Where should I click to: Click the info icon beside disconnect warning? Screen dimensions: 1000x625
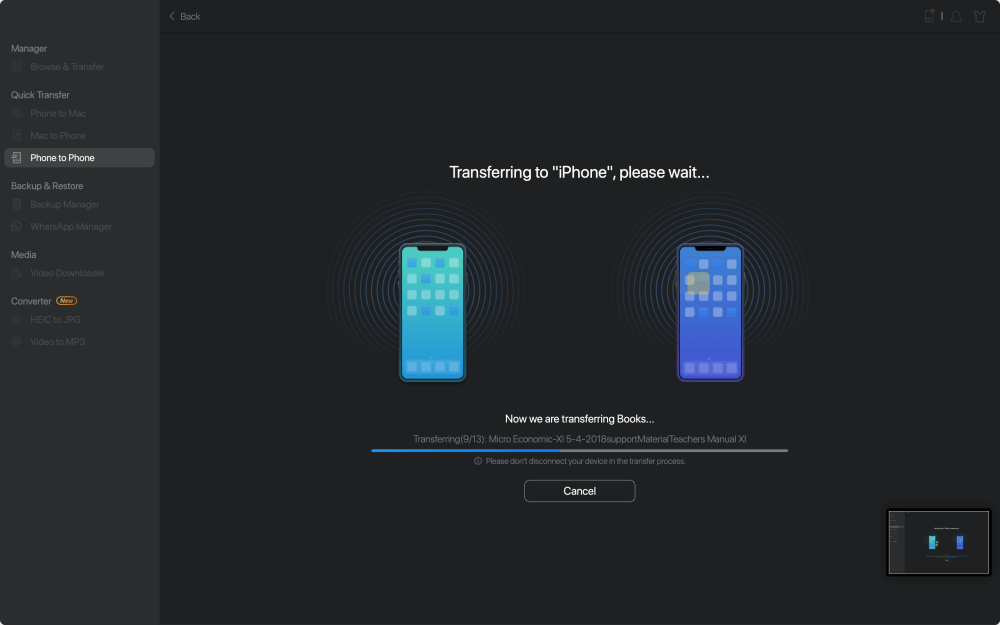tap(478, 461)
